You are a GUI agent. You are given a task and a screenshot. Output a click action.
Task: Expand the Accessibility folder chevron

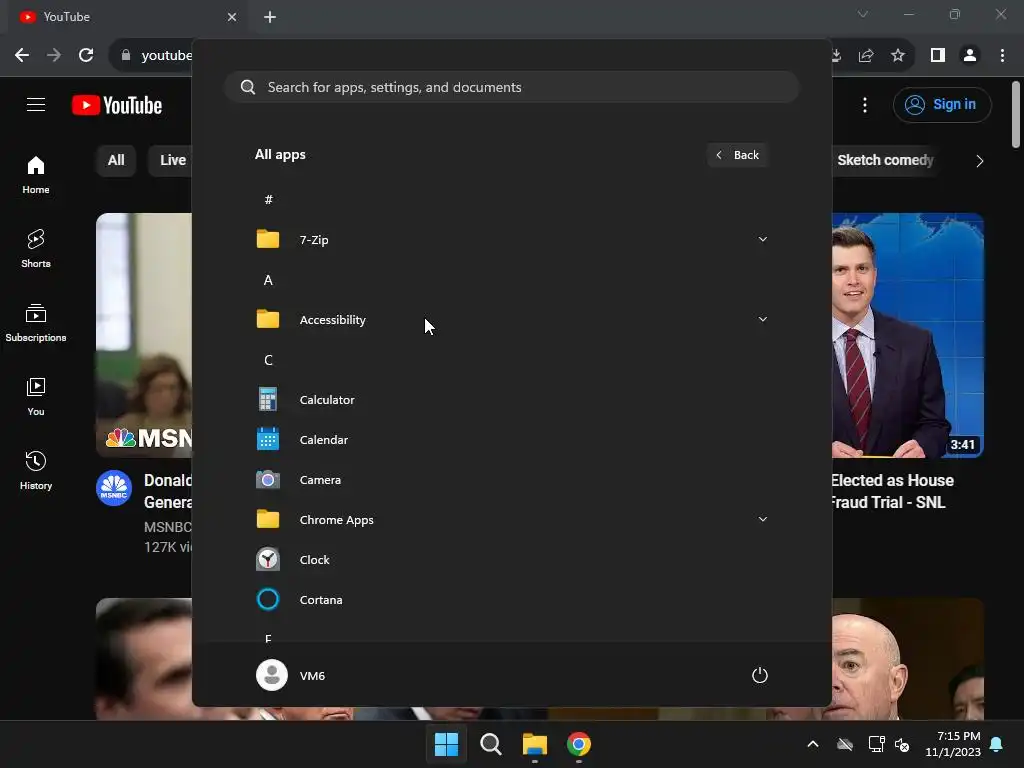(762, 319)
